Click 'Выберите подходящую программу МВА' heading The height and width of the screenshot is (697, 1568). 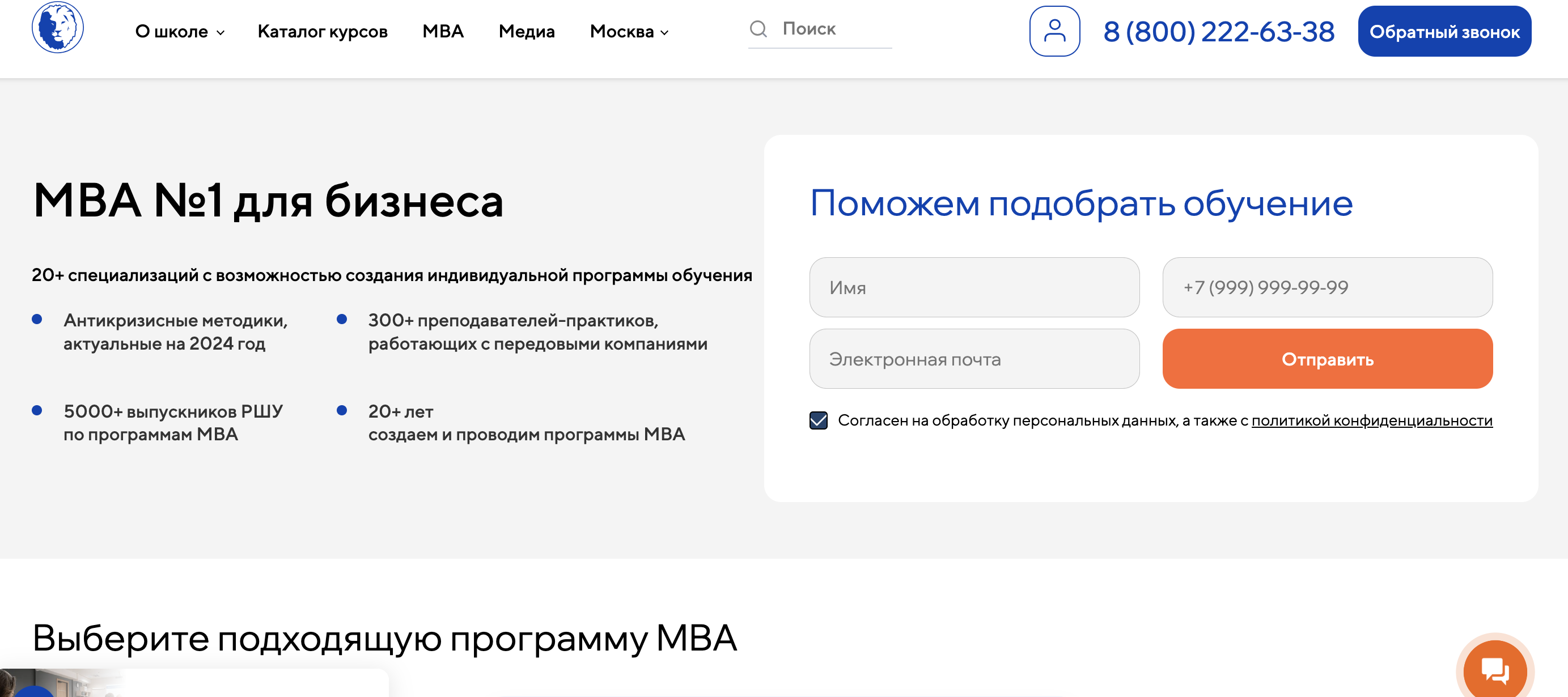click(385, 639)
